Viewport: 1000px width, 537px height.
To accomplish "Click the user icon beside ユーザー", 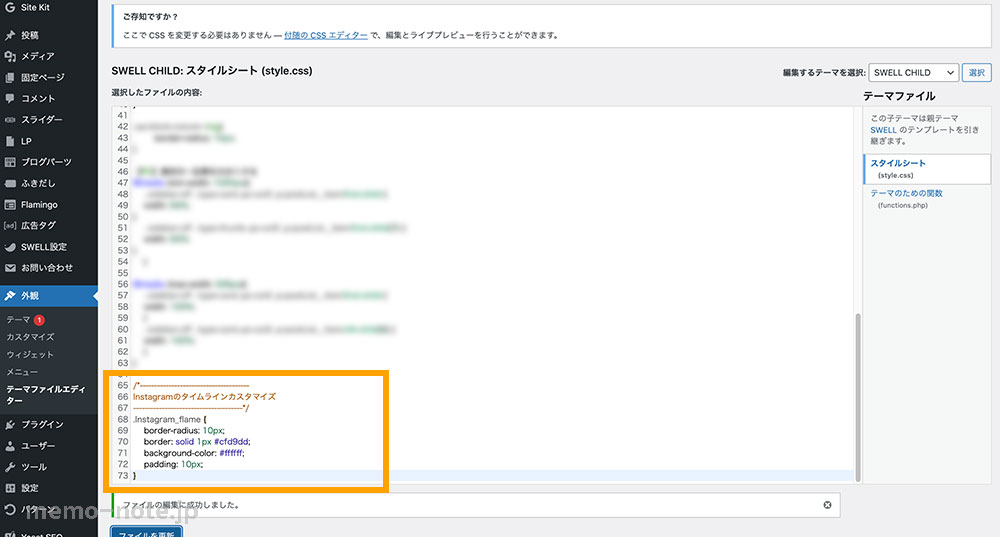I will (x=10, y=446).
